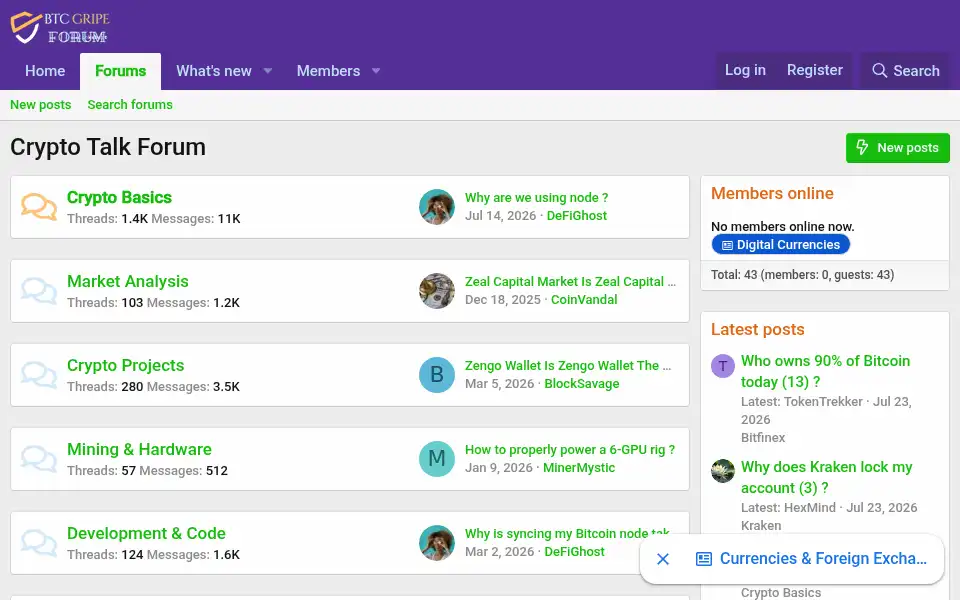Open 'Why is syncing my Bitcoin node' thread

[x=566, y=533]
